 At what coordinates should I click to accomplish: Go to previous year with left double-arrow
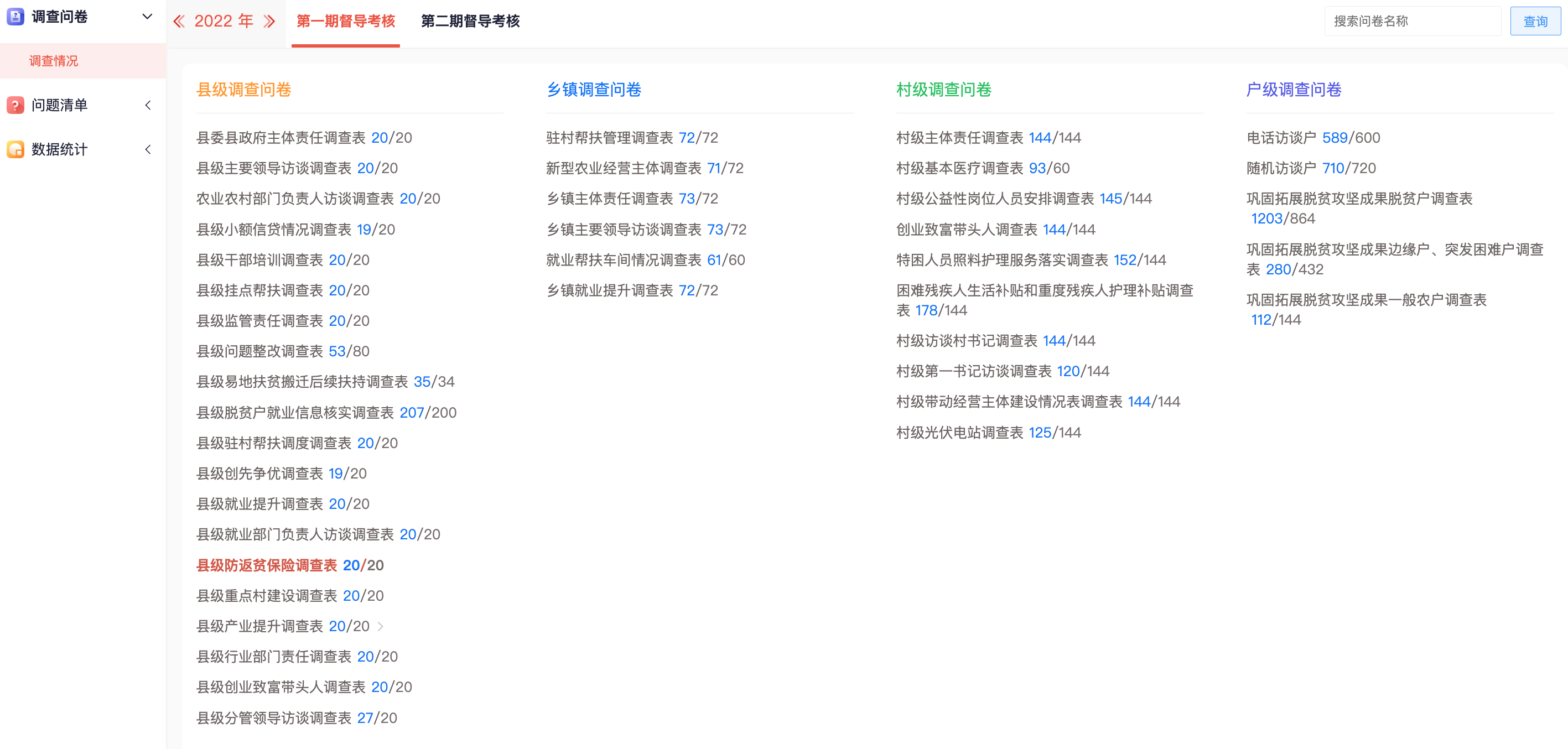180,20
